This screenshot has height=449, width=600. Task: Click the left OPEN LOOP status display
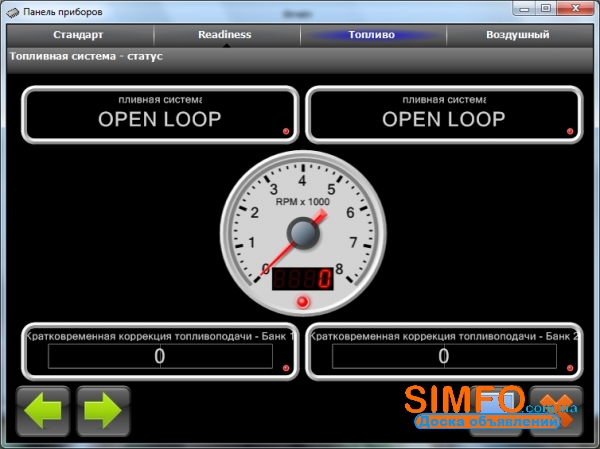160,114
